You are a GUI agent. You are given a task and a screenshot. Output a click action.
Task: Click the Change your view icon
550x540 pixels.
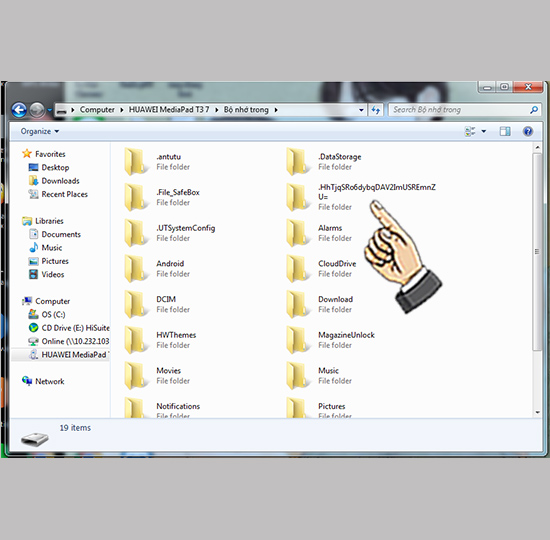click(x=470, y=132)
